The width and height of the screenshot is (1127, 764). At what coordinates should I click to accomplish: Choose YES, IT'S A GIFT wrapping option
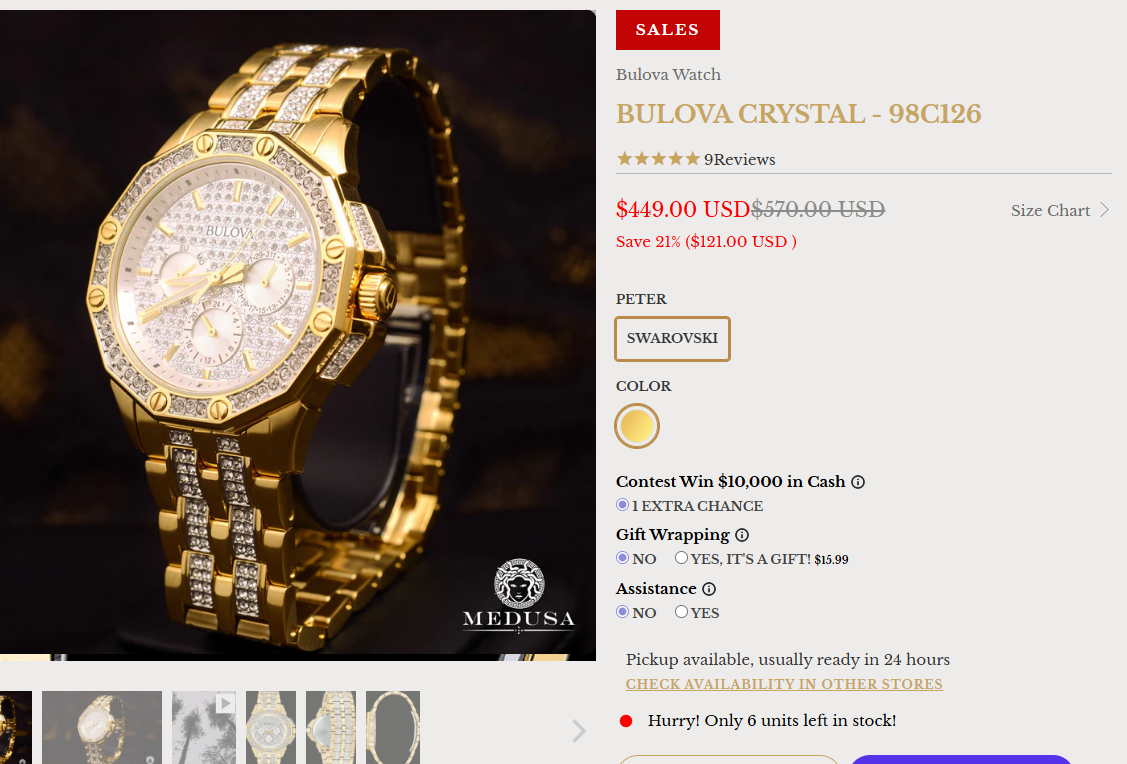pyautogui.click(x=681, y=558)
